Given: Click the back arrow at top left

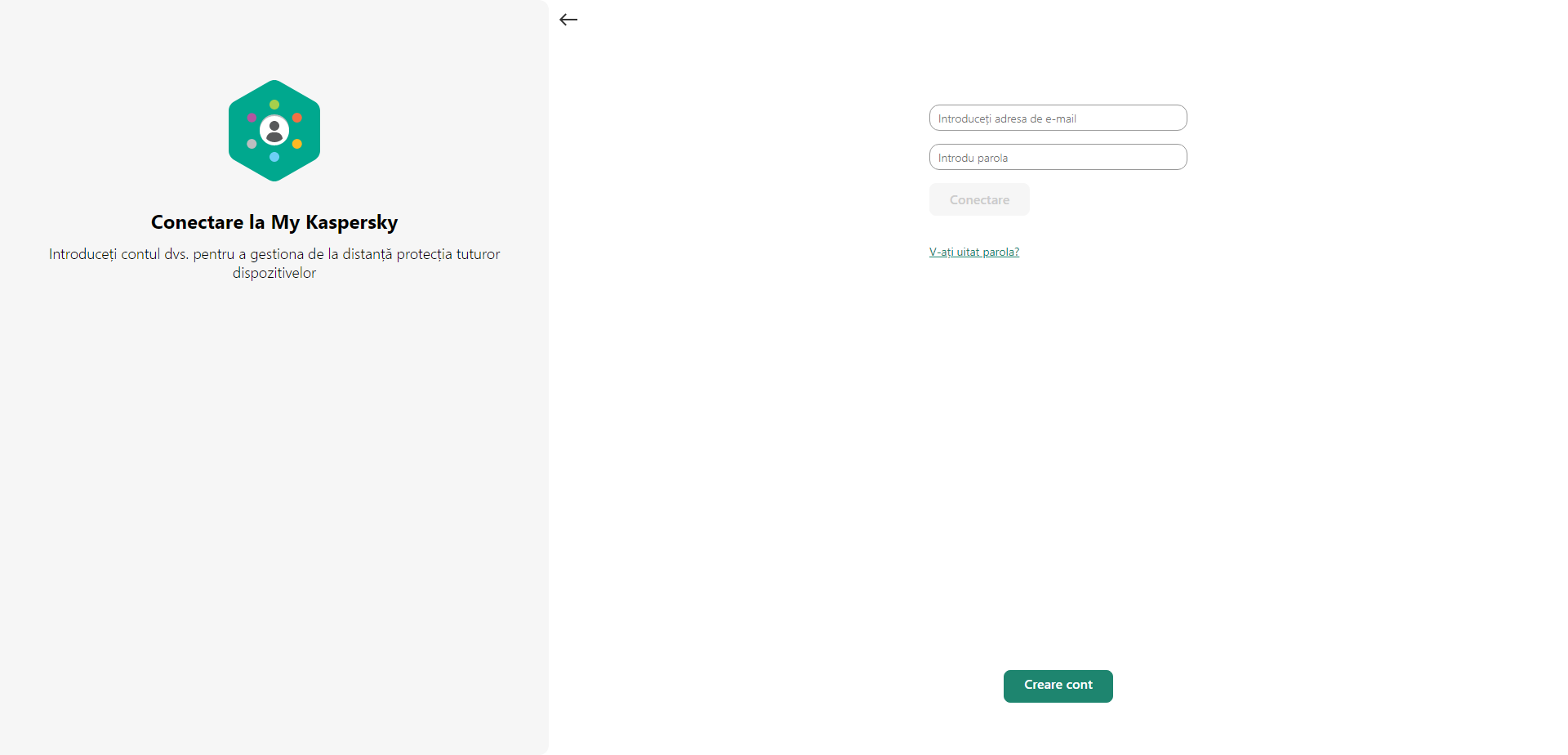Looking at the screenshot, I should [x=568, y=20].
